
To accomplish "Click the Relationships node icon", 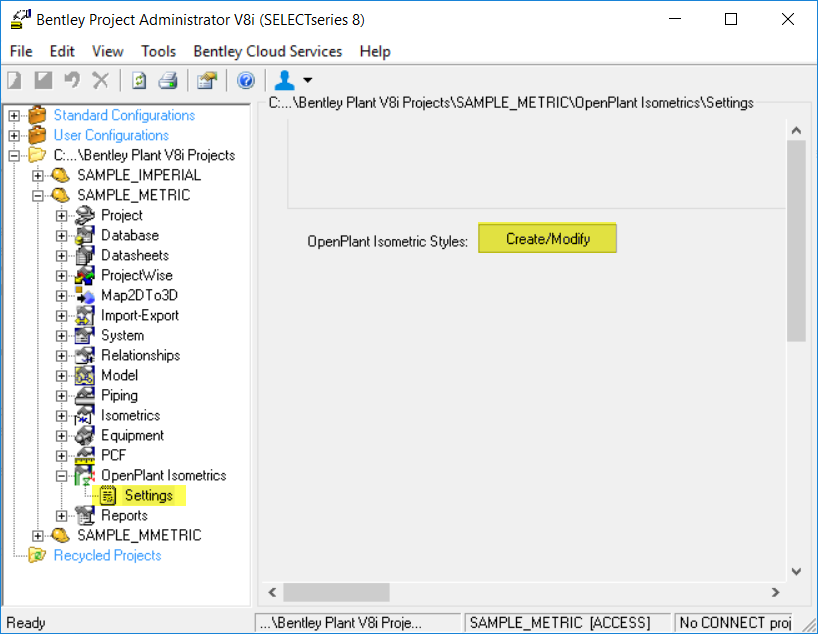I will 85,355.
